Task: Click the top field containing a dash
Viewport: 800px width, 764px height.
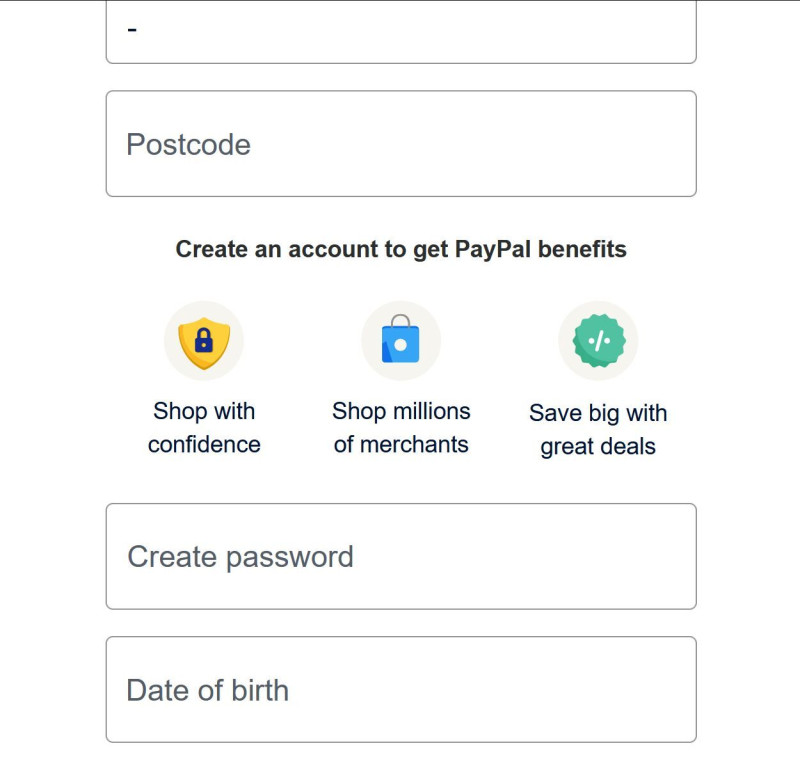Action: (401, 32)
